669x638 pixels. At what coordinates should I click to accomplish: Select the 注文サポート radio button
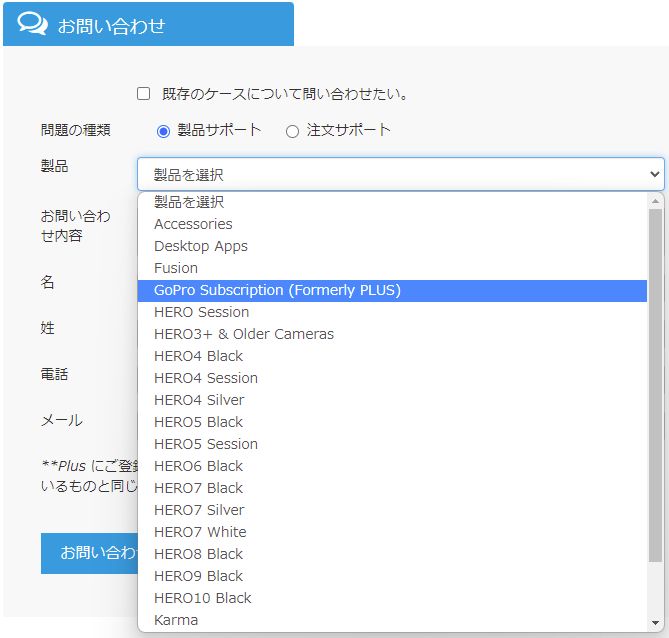click(x=292, y=131)
